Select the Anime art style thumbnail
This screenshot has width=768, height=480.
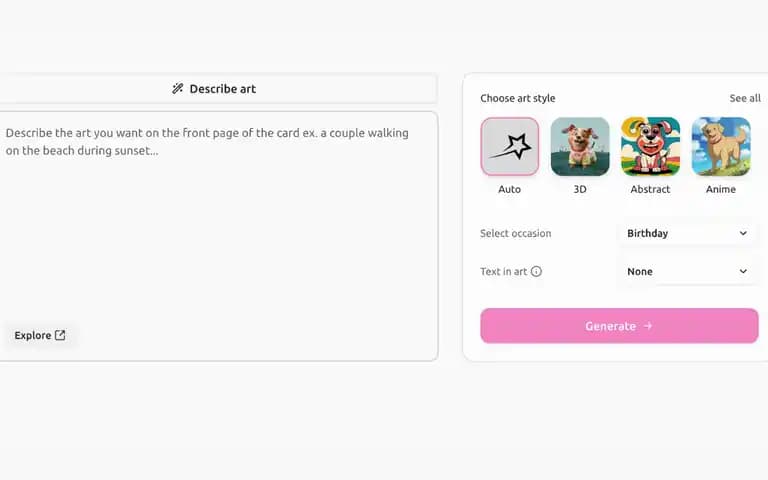721,146
